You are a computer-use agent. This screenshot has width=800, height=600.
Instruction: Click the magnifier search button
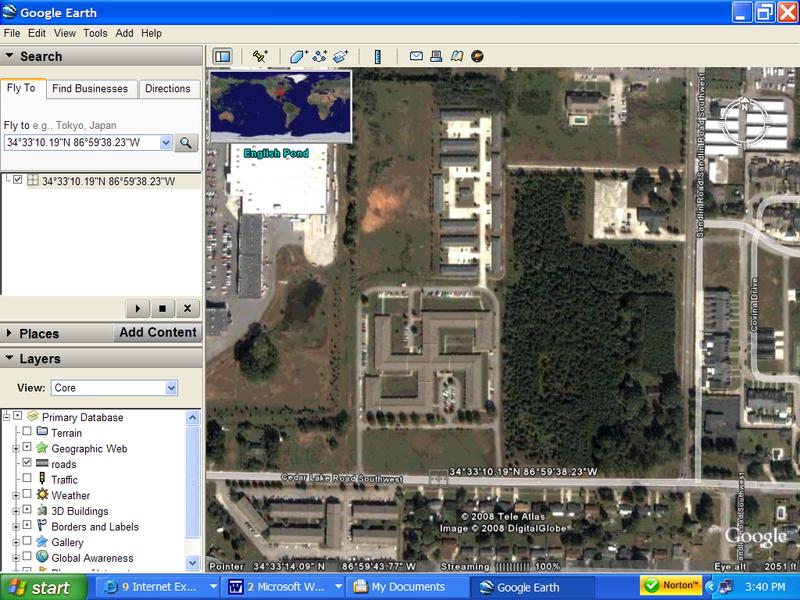point(187,143)
